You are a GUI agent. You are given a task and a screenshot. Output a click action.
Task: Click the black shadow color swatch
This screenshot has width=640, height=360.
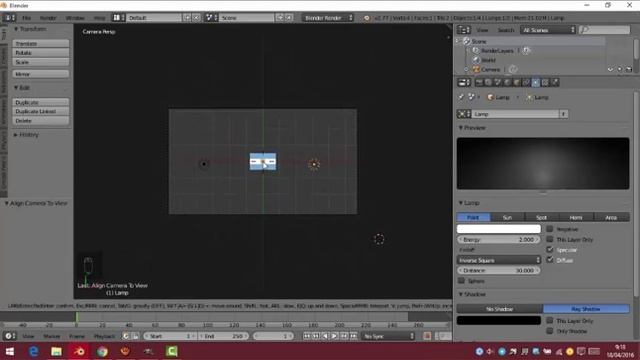coord(499,320)
